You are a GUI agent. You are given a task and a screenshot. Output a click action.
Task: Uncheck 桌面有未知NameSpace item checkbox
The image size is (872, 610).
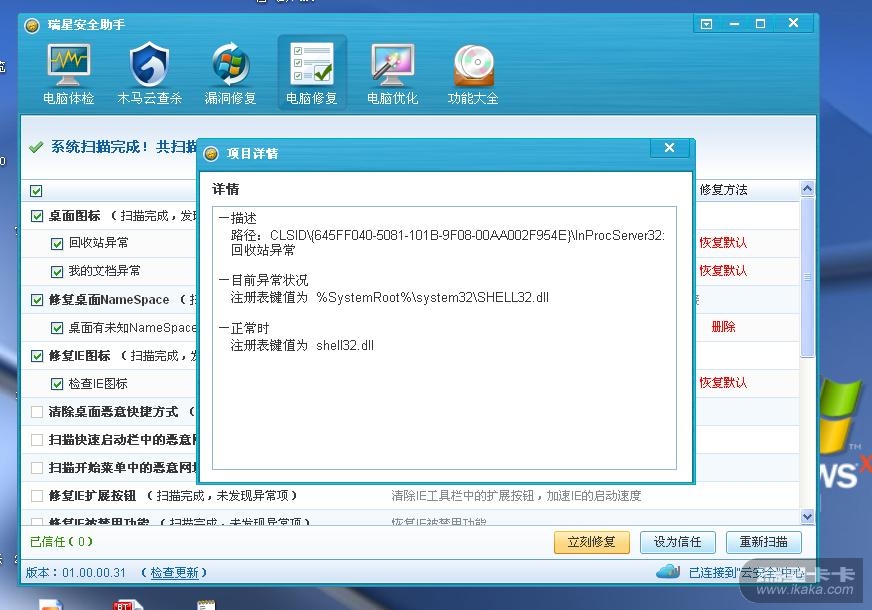(57, 328)
